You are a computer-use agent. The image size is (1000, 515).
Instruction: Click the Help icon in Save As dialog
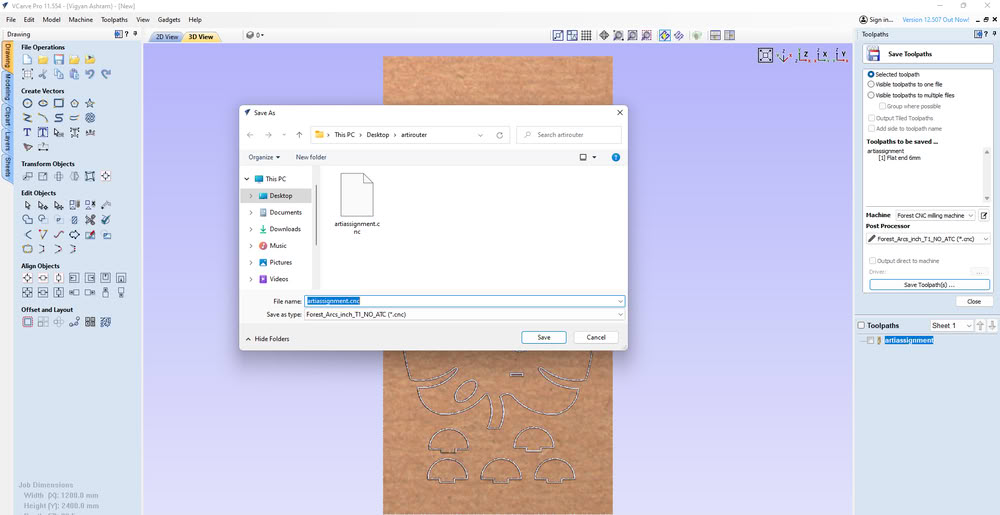coord(615,157)
